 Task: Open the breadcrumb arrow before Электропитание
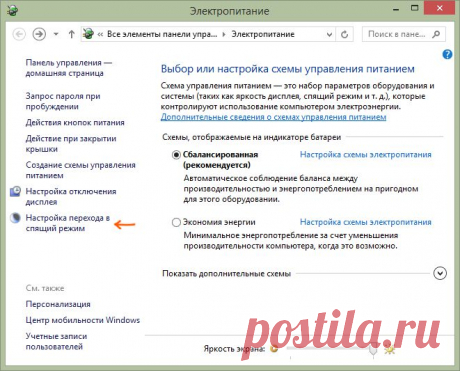point(224,34)
